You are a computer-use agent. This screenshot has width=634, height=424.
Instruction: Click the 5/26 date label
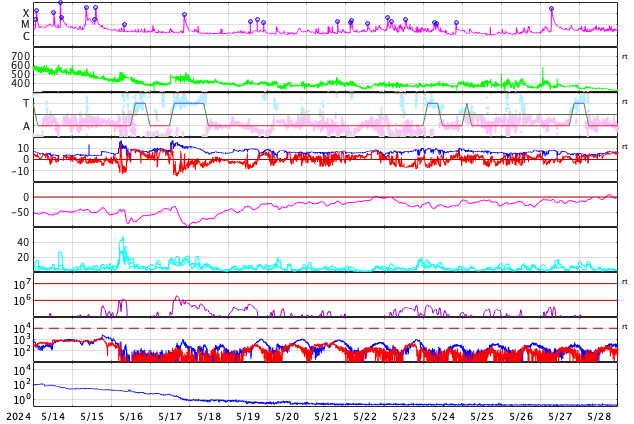pos(521,416)
